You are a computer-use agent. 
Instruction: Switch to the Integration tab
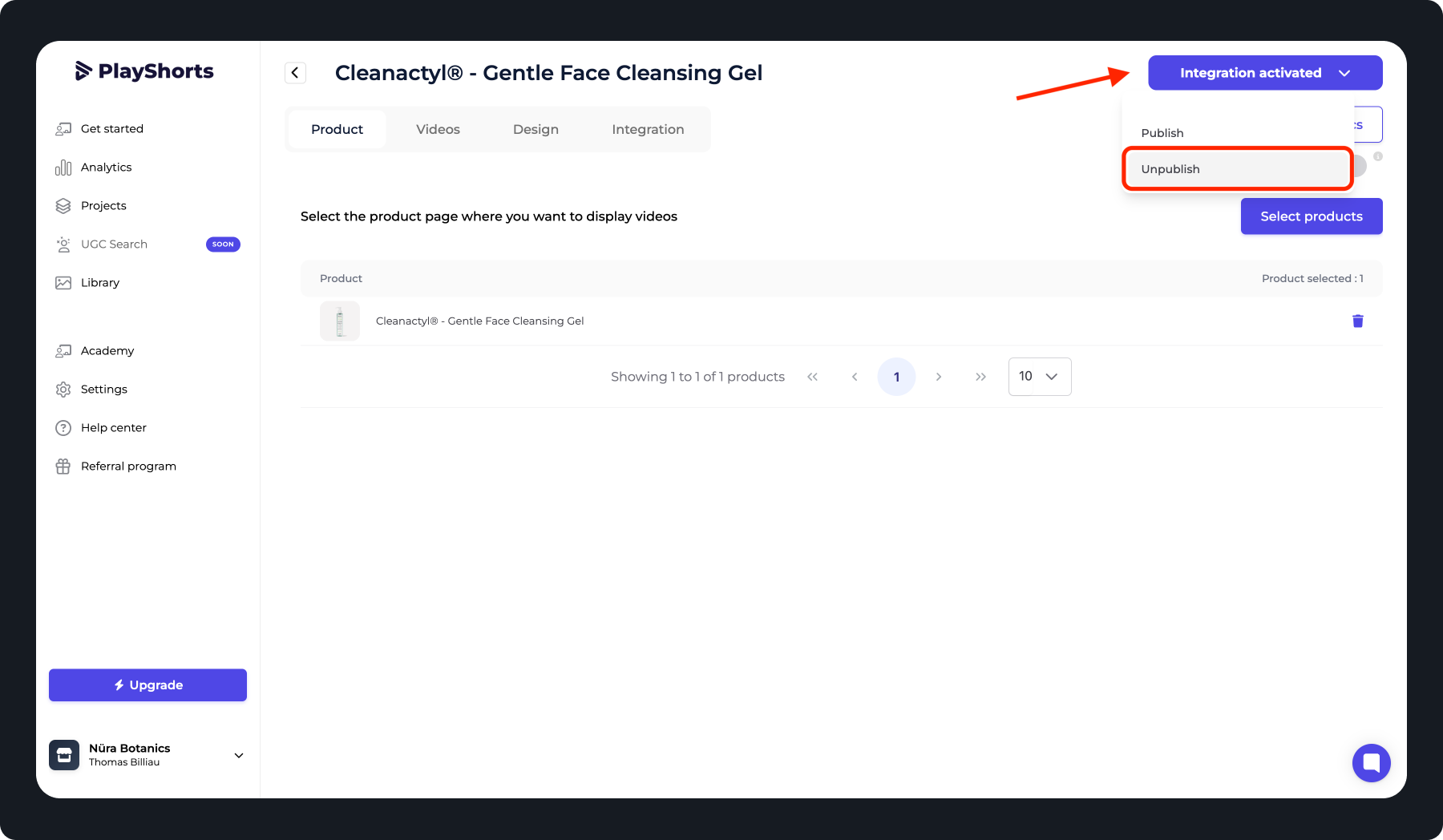648,130
